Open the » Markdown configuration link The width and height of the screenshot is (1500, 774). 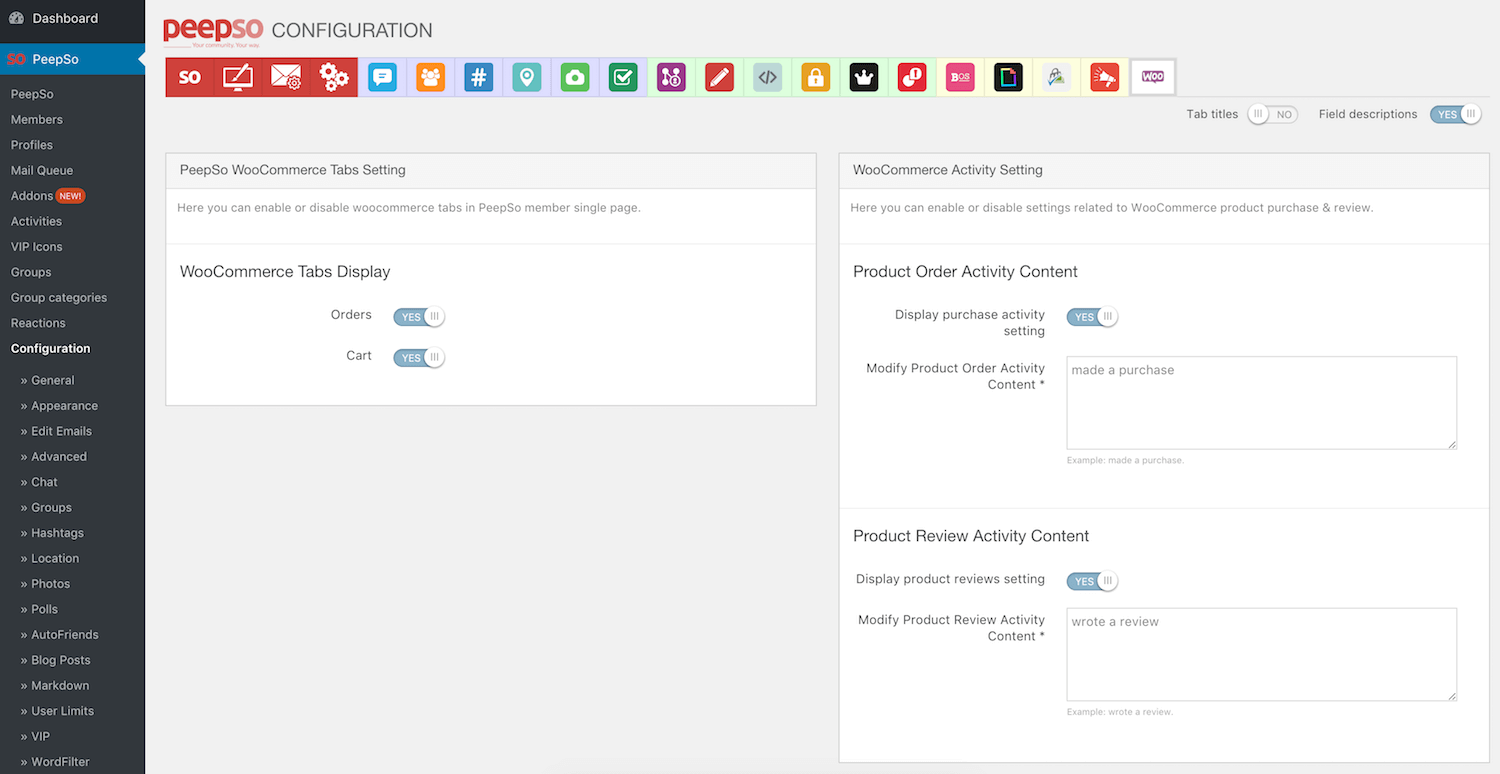coord(55,686)
